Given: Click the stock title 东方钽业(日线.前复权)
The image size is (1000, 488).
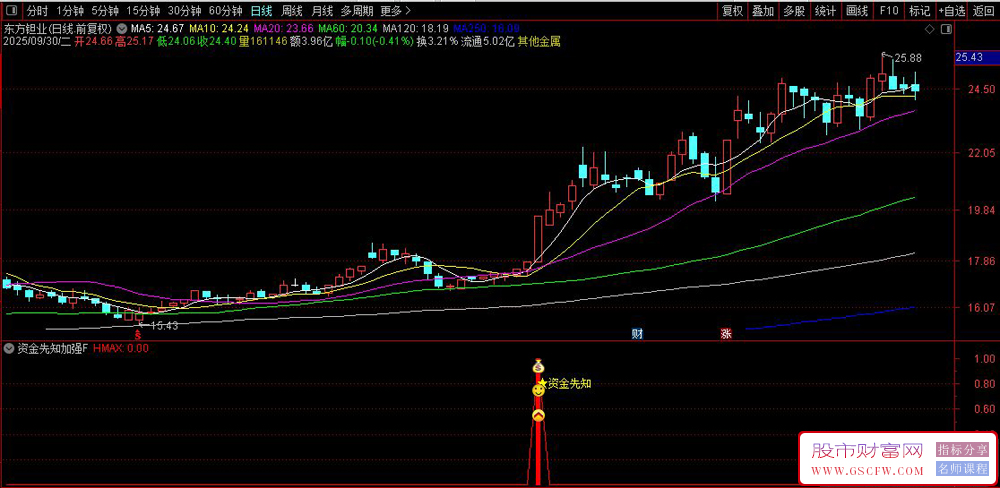Looking at the screenshot, I should point(59,29).
